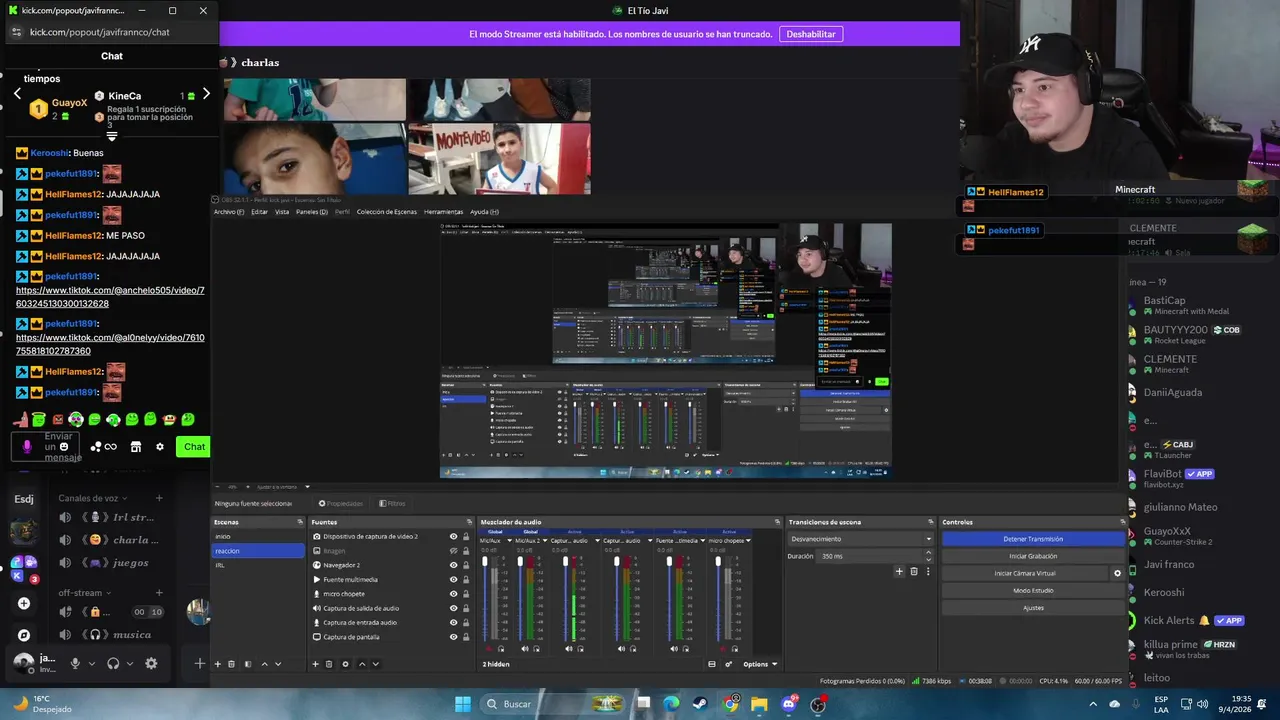1280x720 pixels.
Task: Open Kick chat settings gear
Action: pos(160,447)
